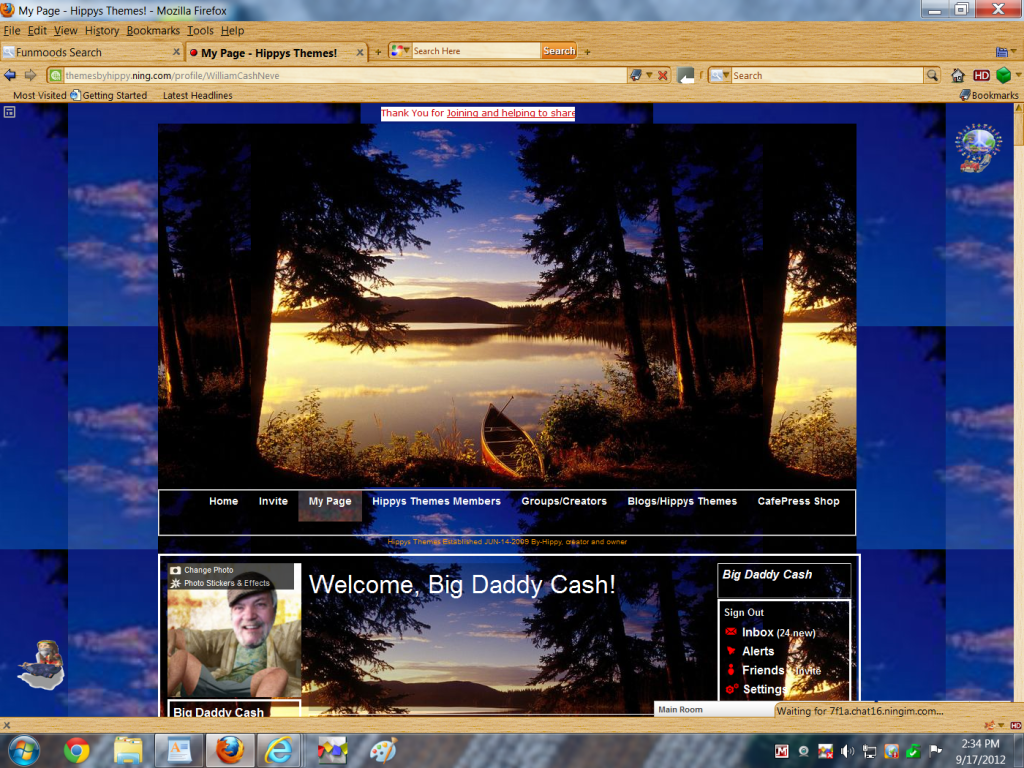Click the search magnifier icon in toolbar
1024x768 pixels.
click(932, 75)
